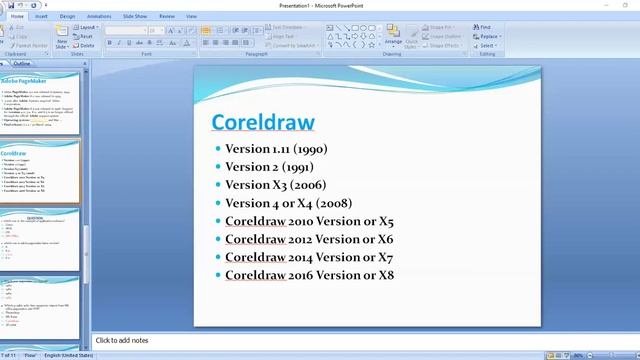Toggle Center text alignment
This screenshot has width=640, height=360.
[216, 42]
